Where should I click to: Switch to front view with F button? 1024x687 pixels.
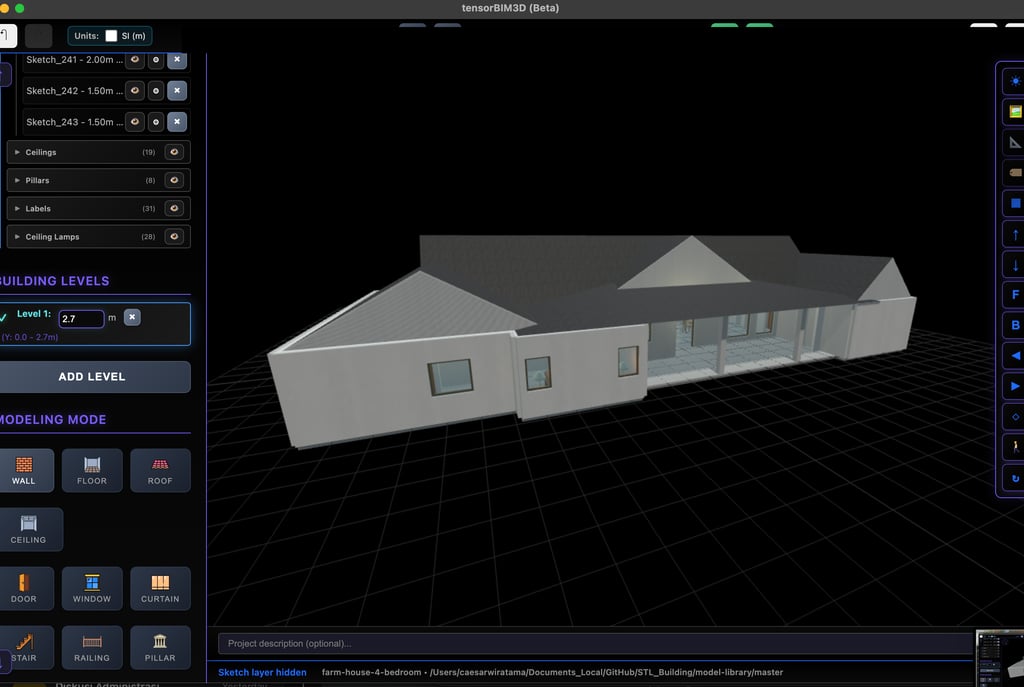point(1014,295)
